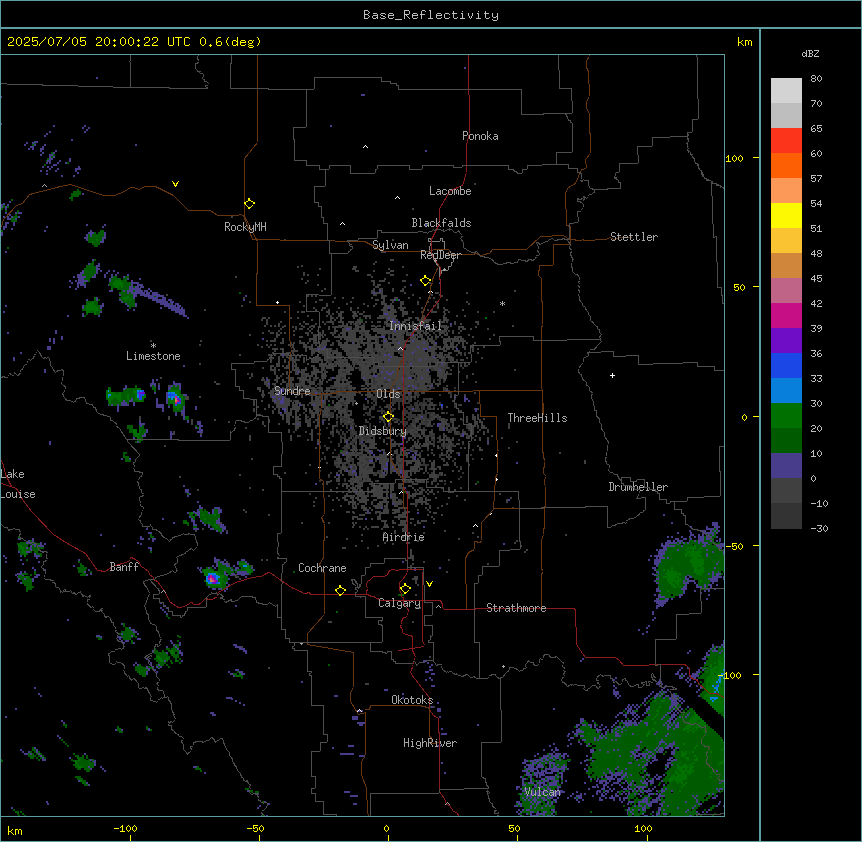Click the Cochrane town label
The image size is (862, 842).
(322, 568)
